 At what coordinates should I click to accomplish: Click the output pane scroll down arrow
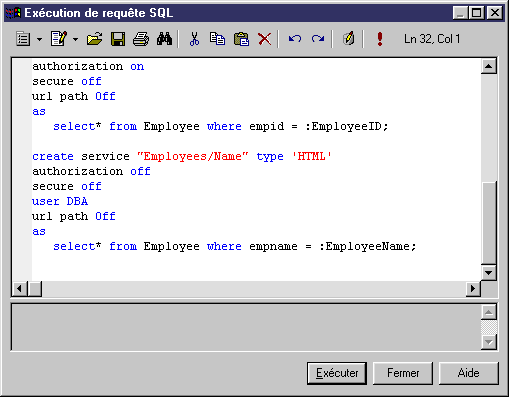(489, 342)
